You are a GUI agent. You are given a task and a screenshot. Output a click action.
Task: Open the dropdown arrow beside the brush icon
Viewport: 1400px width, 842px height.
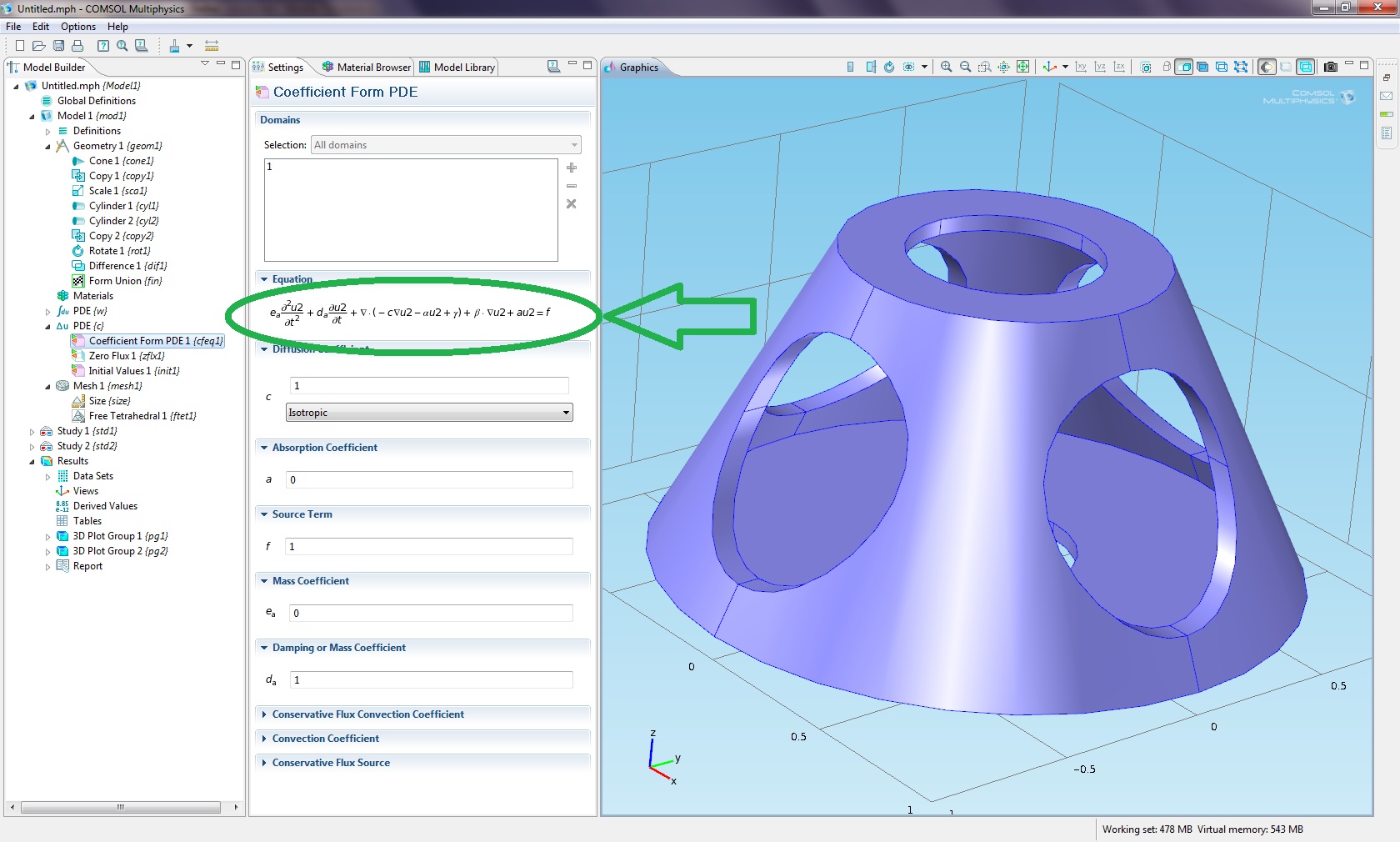point(190,46)
